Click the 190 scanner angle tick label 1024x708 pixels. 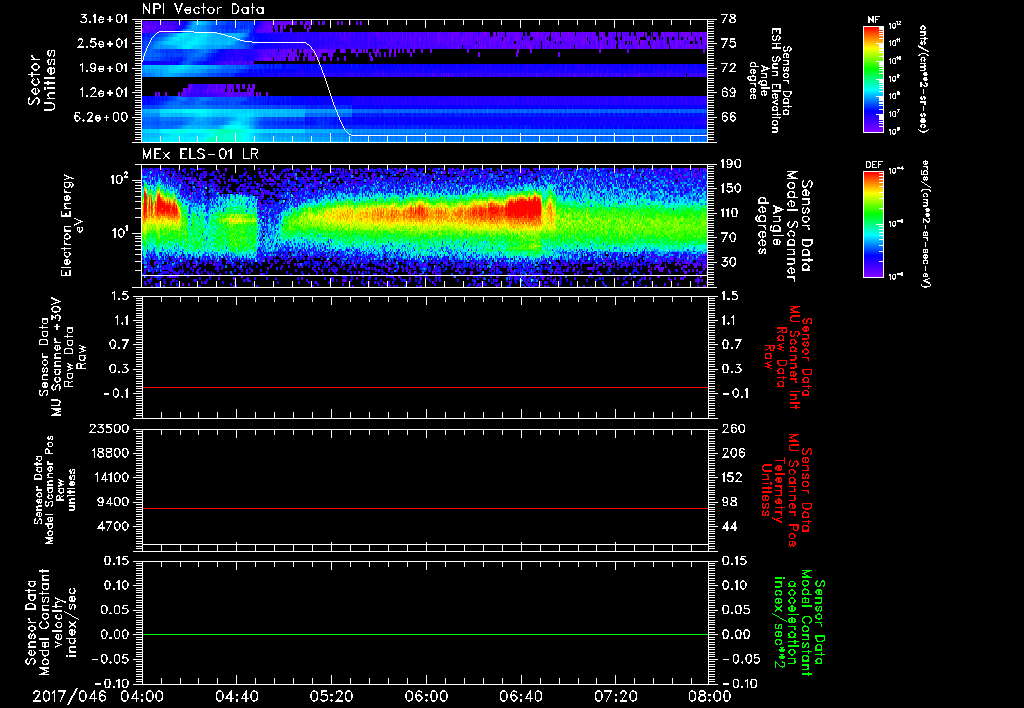732,164
